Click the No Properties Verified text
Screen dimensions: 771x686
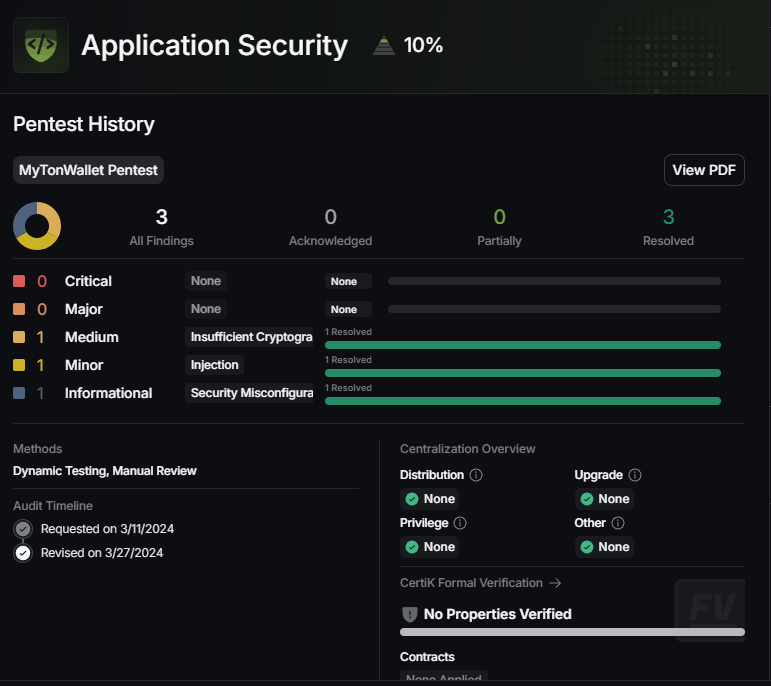click(x=498, y=614)
